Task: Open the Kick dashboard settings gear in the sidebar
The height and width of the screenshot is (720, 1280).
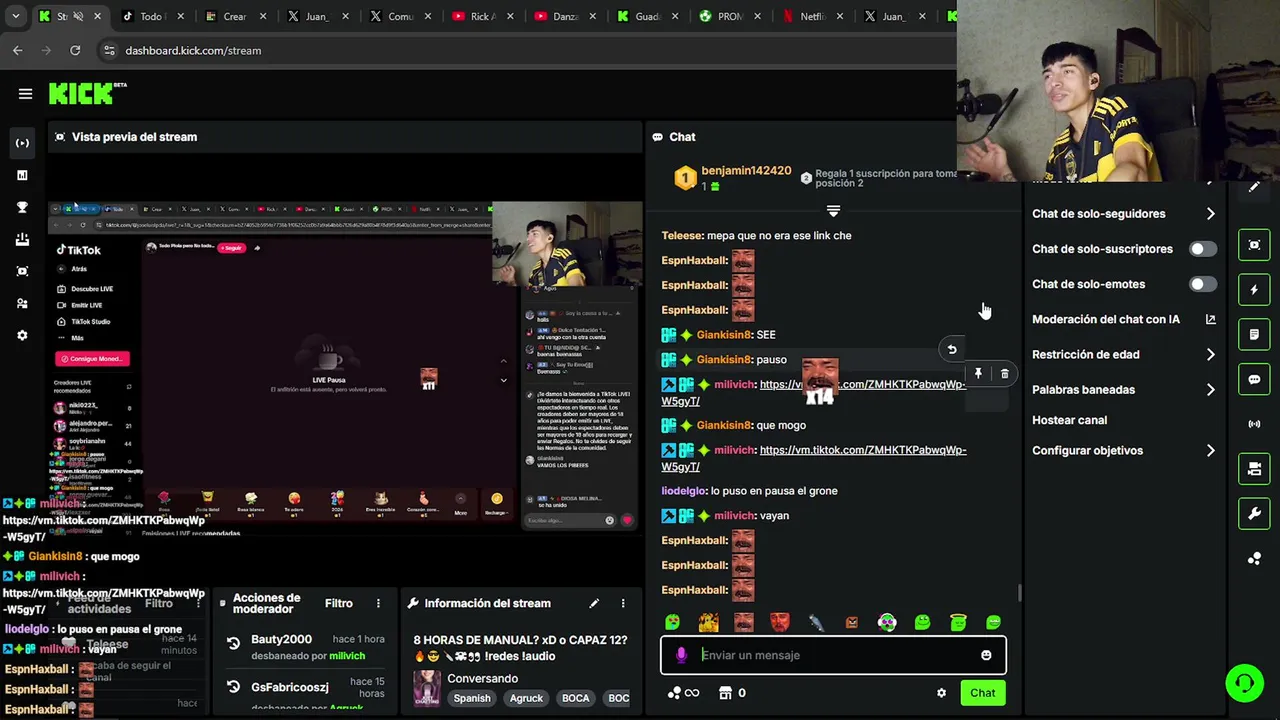Action: coord(22,335)
